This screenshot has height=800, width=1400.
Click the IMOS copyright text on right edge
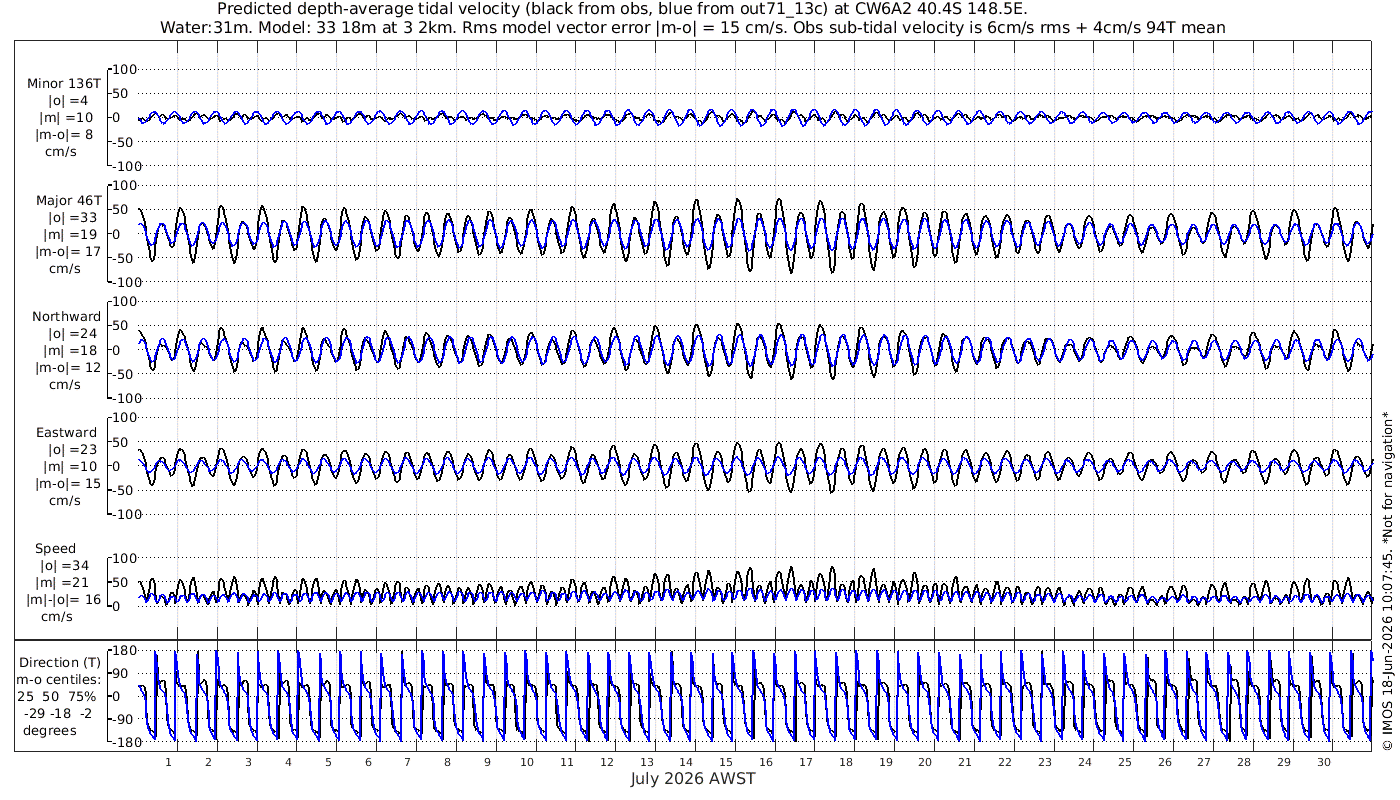pyautogui.click(x=1387, y=593)
